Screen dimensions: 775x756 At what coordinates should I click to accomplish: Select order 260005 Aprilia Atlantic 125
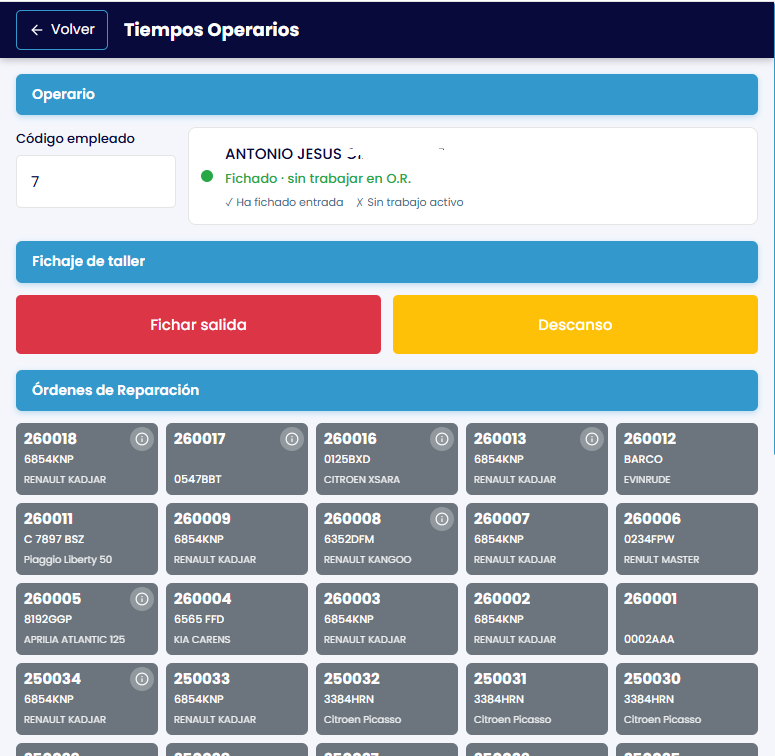pyautogui.click(x=87, y=619)
